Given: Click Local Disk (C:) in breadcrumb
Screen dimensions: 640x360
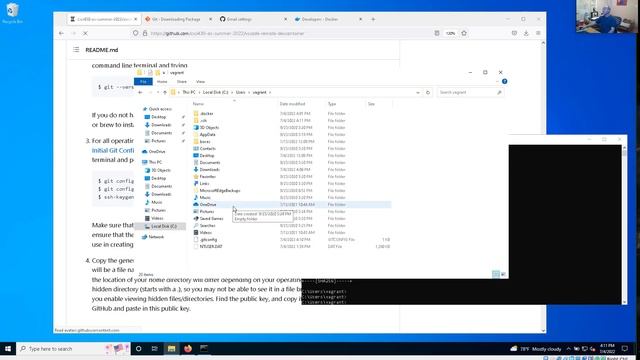Looking at the screenshot, I should pos(216,93).
